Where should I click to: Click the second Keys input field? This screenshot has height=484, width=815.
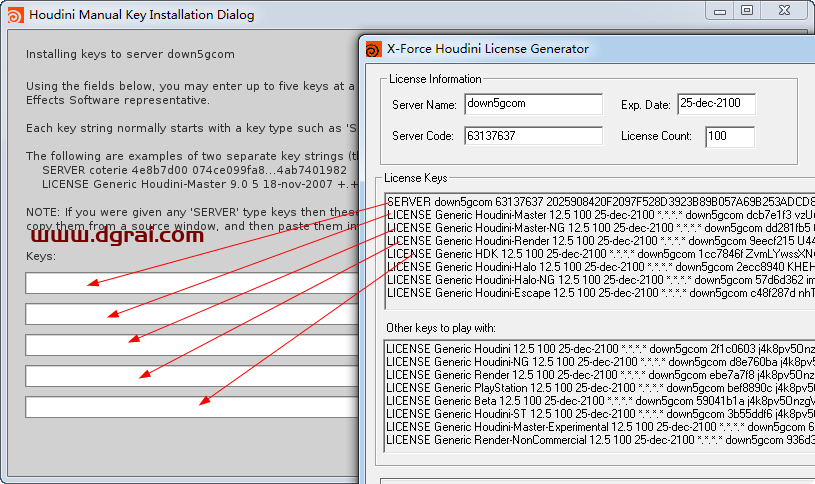192,314
